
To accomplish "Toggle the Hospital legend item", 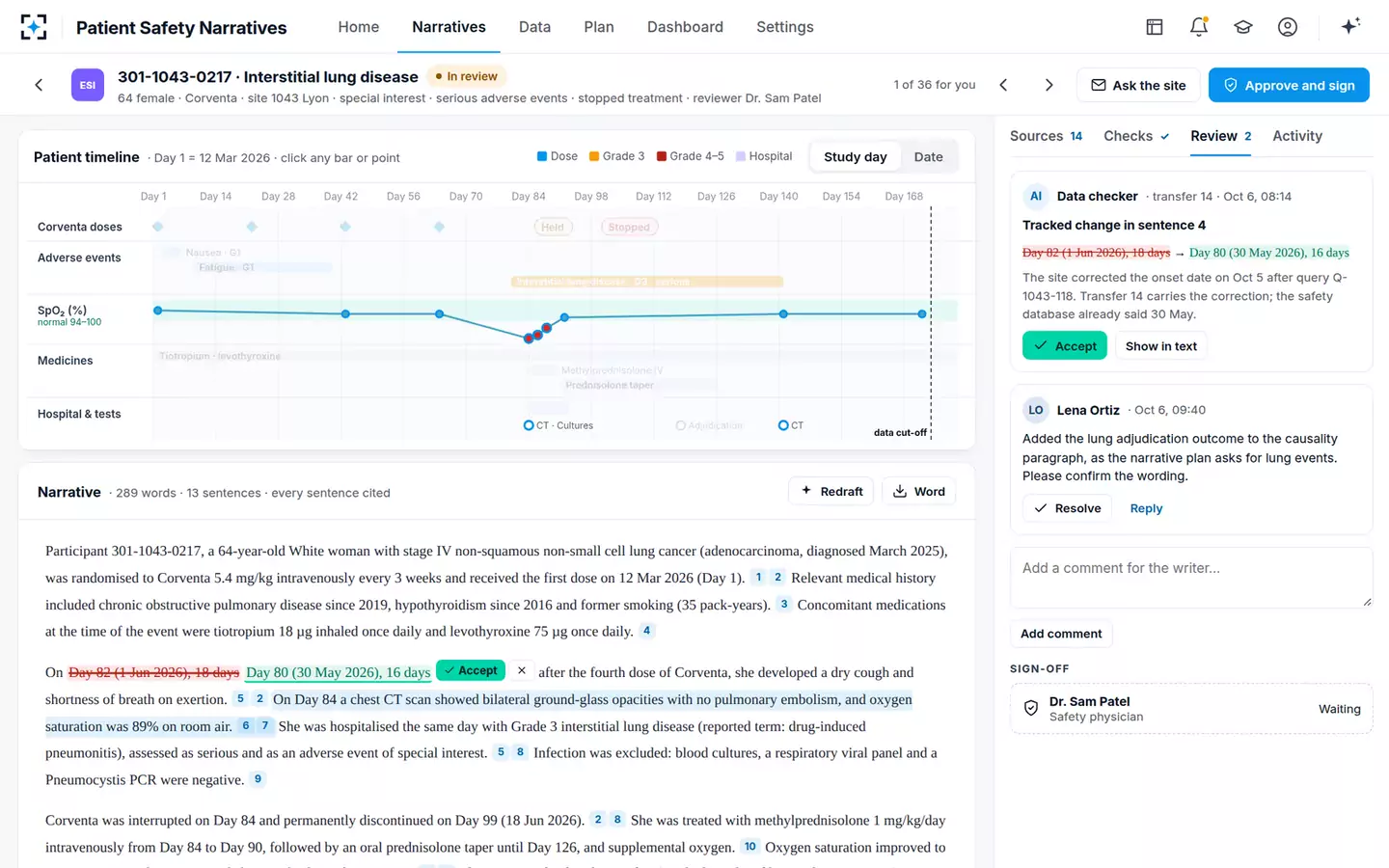I will click(764, 156).
